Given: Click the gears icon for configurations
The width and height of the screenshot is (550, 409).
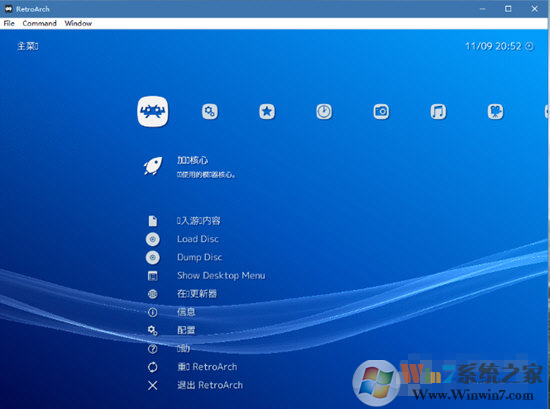Looking at the screenshot, I should [x=153, y=330].
